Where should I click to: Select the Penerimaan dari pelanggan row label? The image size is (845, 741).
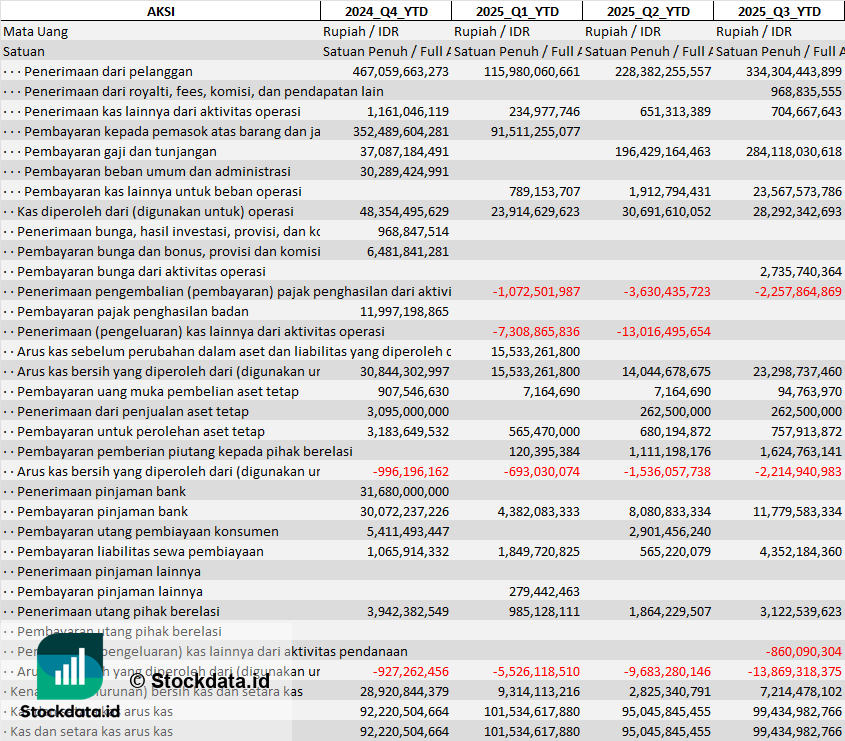tap(108, 71)
